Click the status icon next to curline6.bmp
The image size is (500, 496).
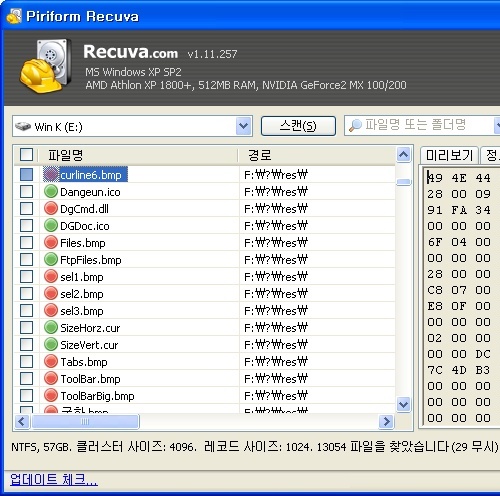[51, 174]
